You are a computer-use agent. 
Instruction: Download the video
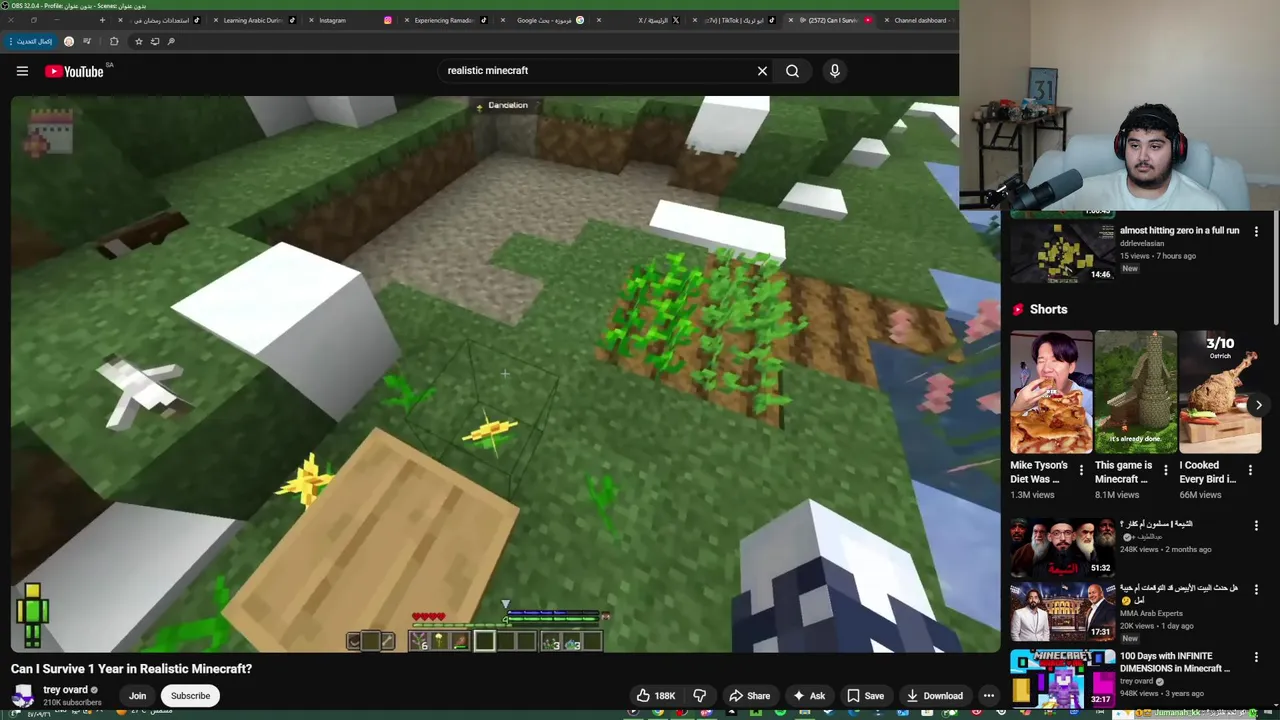[x=934, y=696]
